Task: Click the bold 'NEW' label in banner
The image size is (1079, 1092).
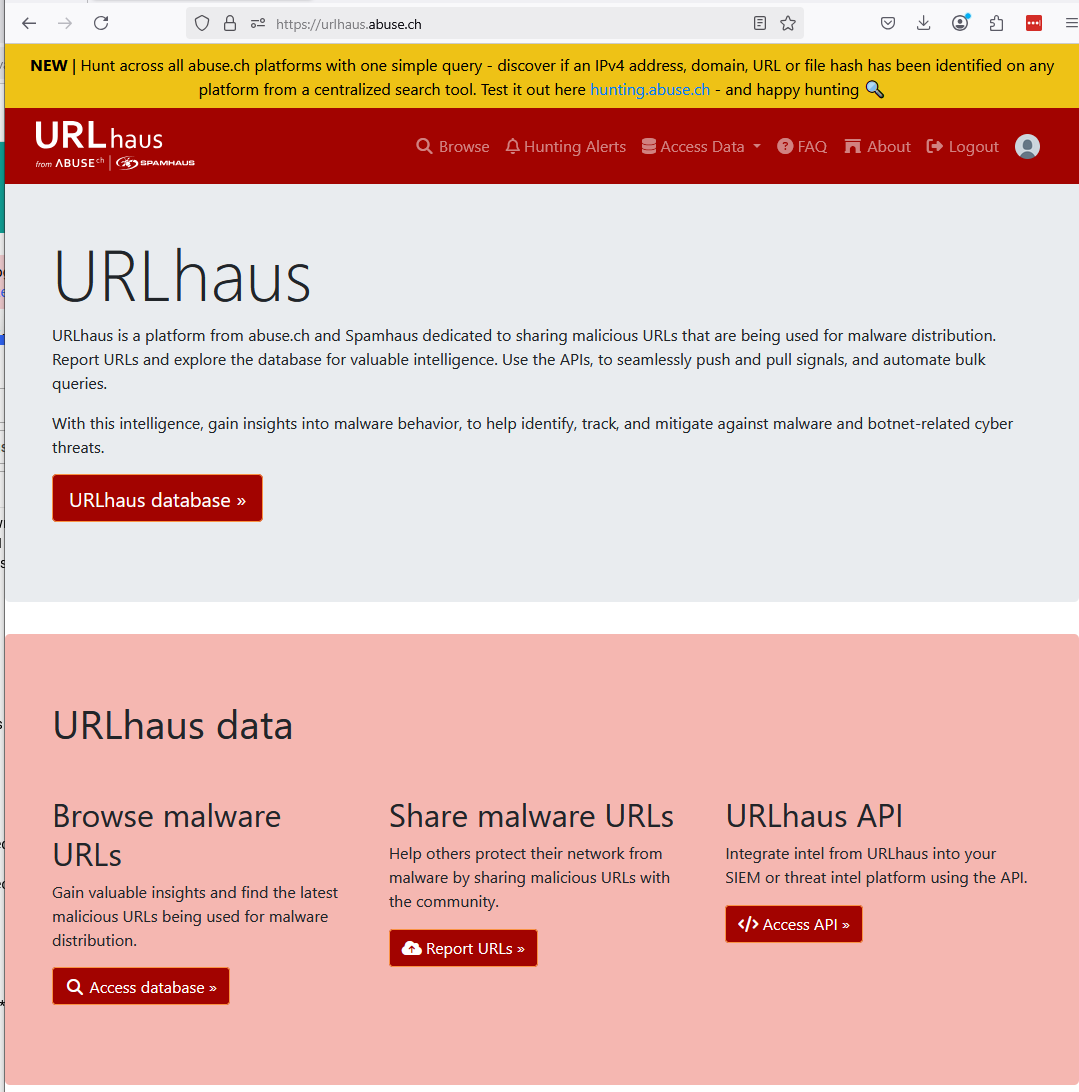Action: pyautogui.click(x=49, y=65)
